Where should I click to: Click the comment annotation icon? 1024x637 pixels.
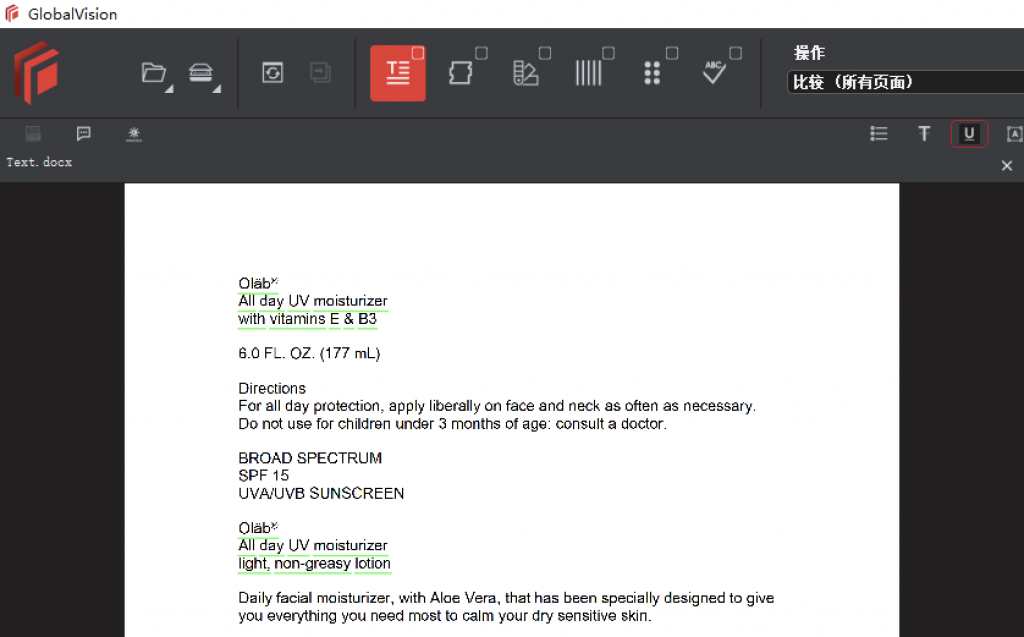pos(84,134)
